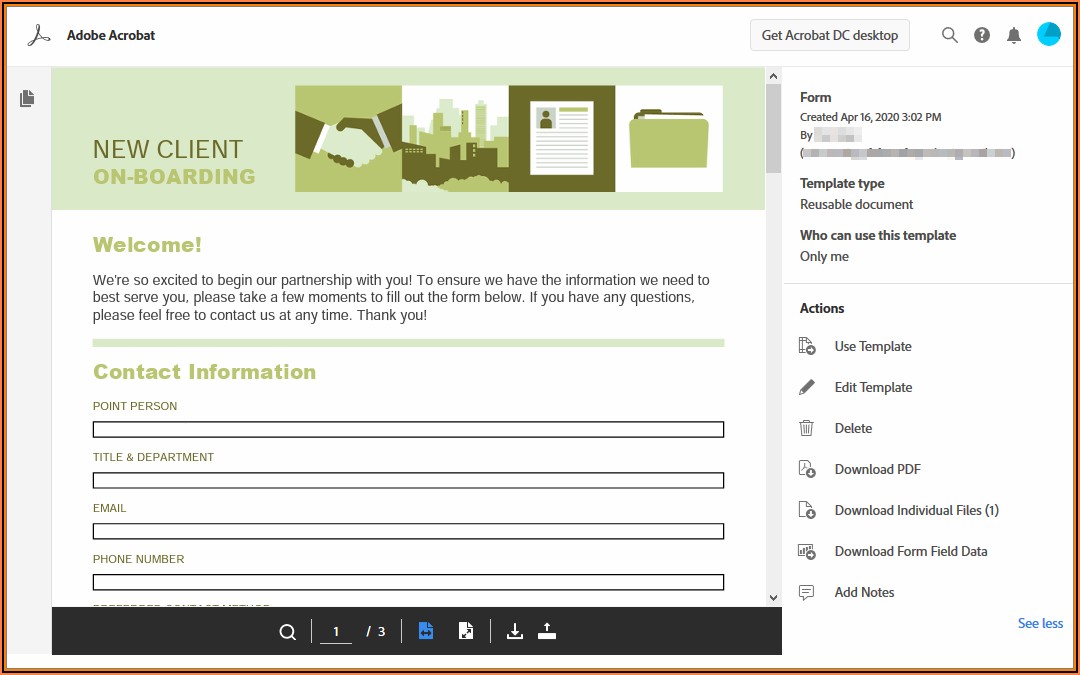Viewport: 1080px width, 675px height.
Task: Select the Delete action
Action: pyautogui.click(x=853, y=428)
